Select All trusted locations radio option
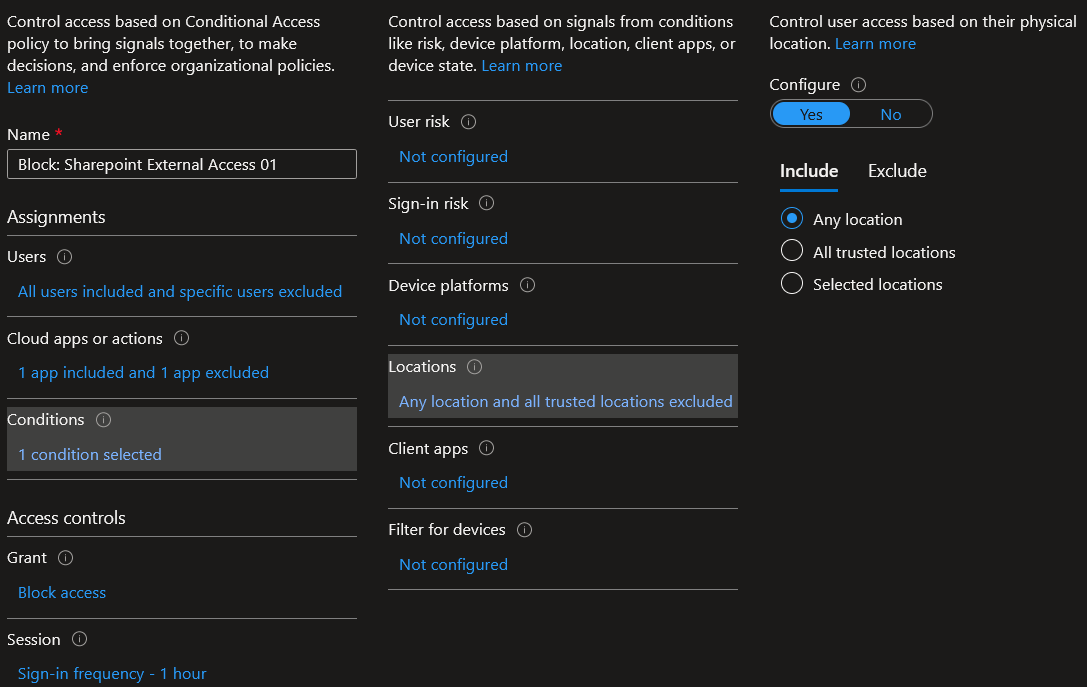Screen dimensions: 1087x687 (792, 252)
